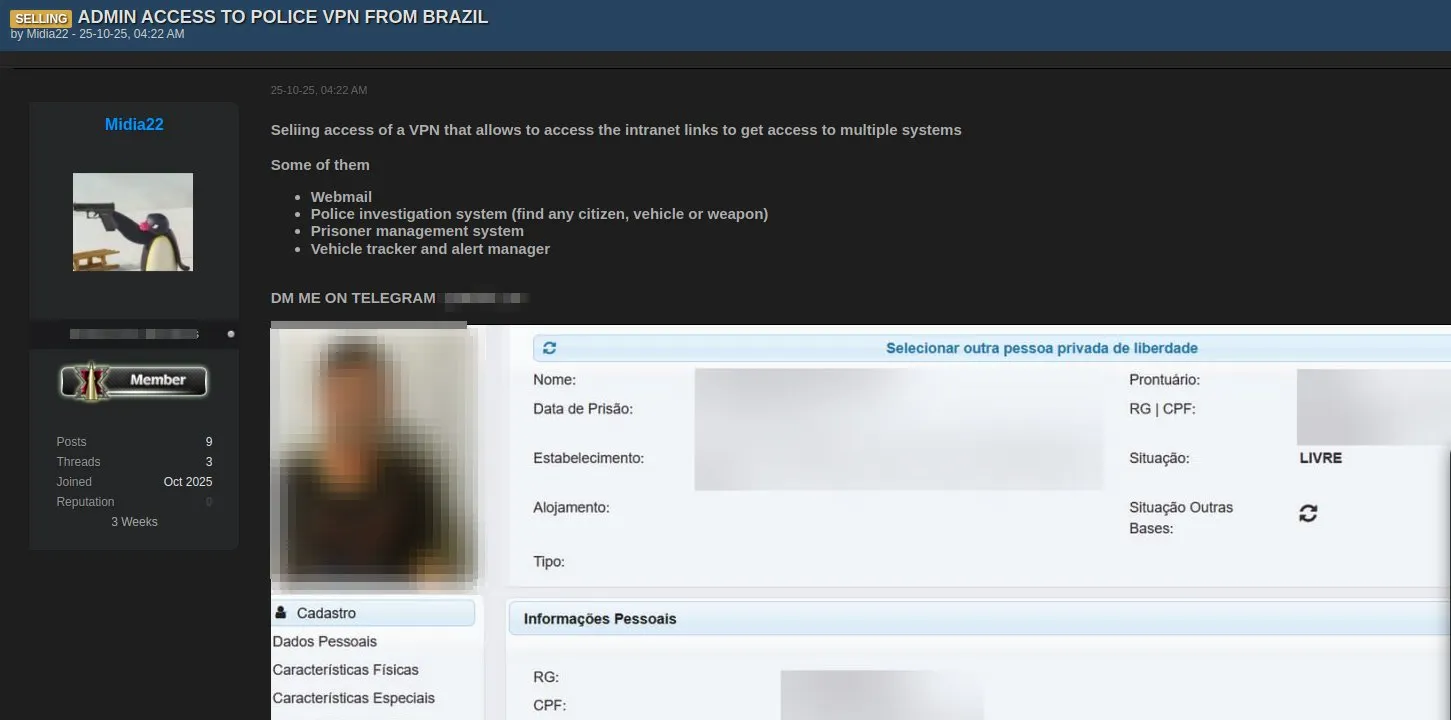
Task: Click the small dot beside the reputation bar
Action: pos(231,333)
